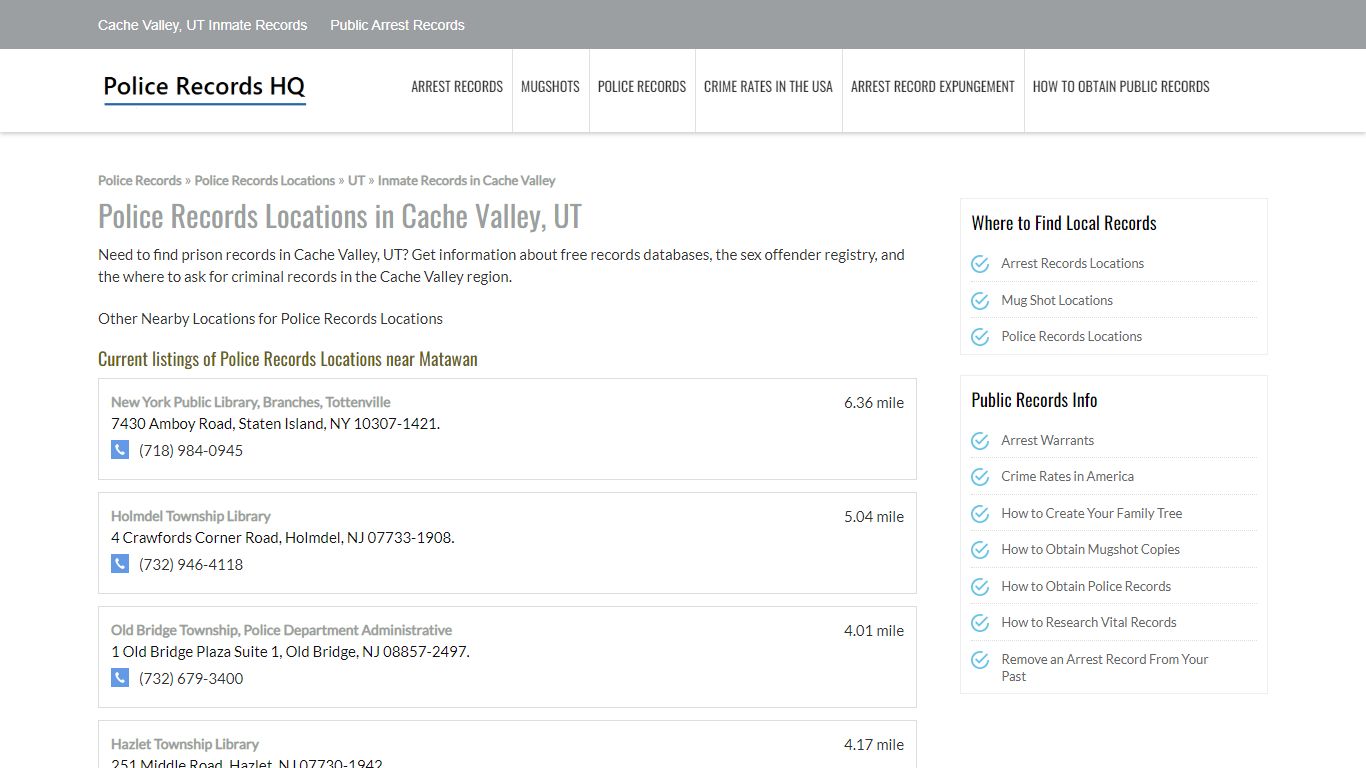Click the 5.04 mile distance text
The height and width of the screenshot is (768, 1366).
[873, 517]
